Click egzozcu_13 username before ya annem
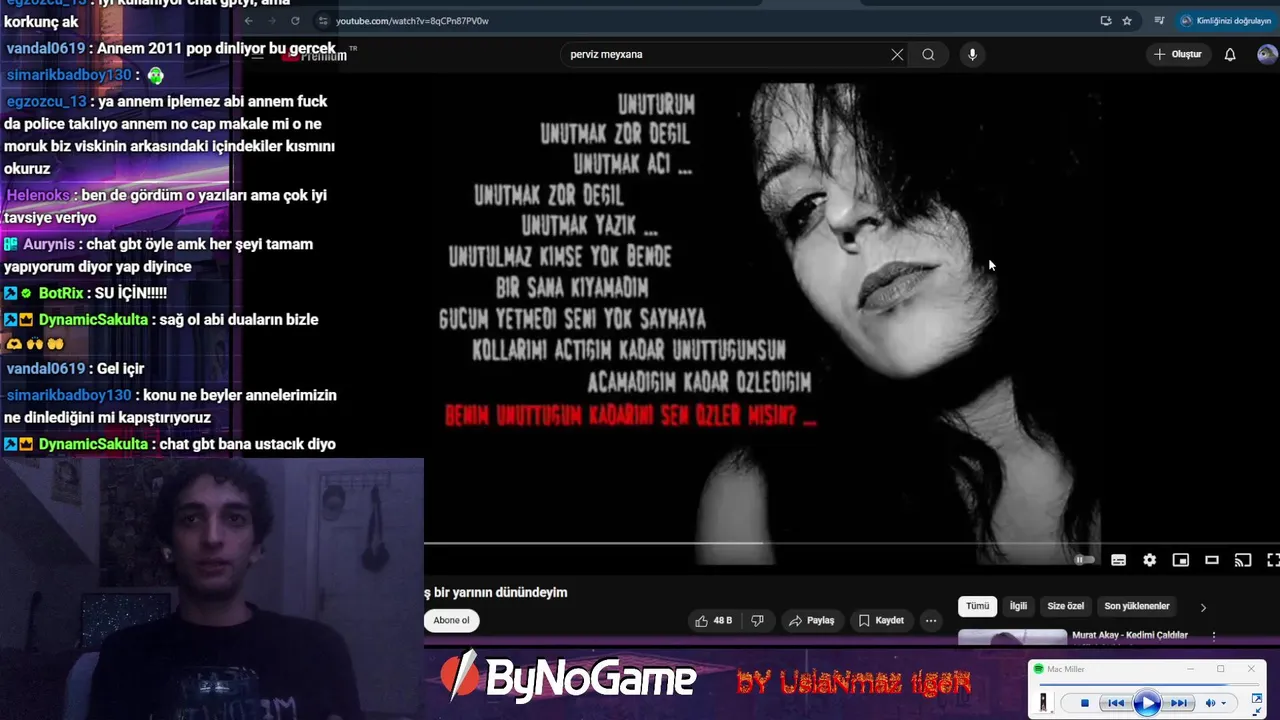The height and width of the screenshot is (720, 1280). tap(47, 101)
